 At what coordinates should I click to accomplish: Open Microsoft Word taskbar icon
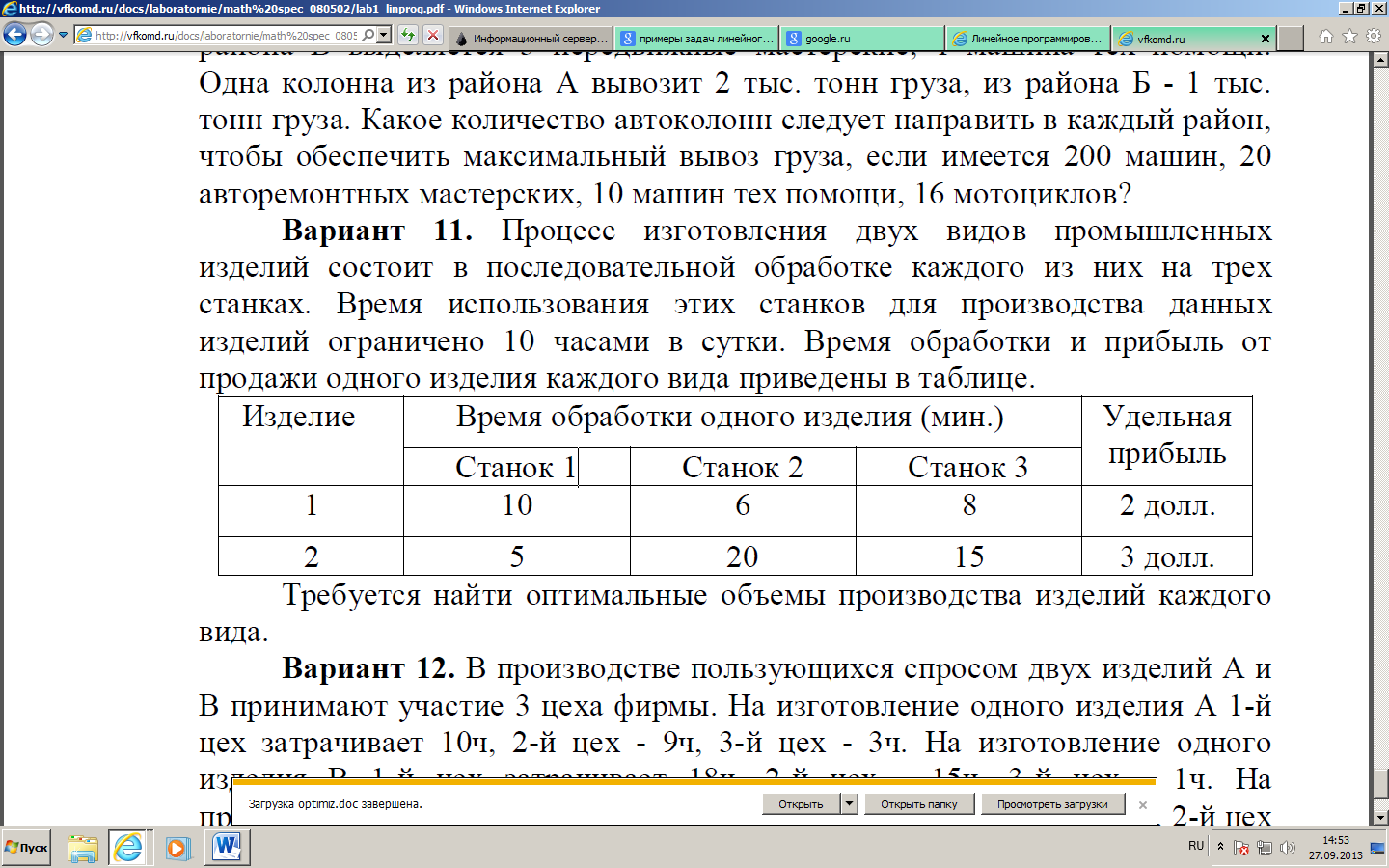point(228,848)
